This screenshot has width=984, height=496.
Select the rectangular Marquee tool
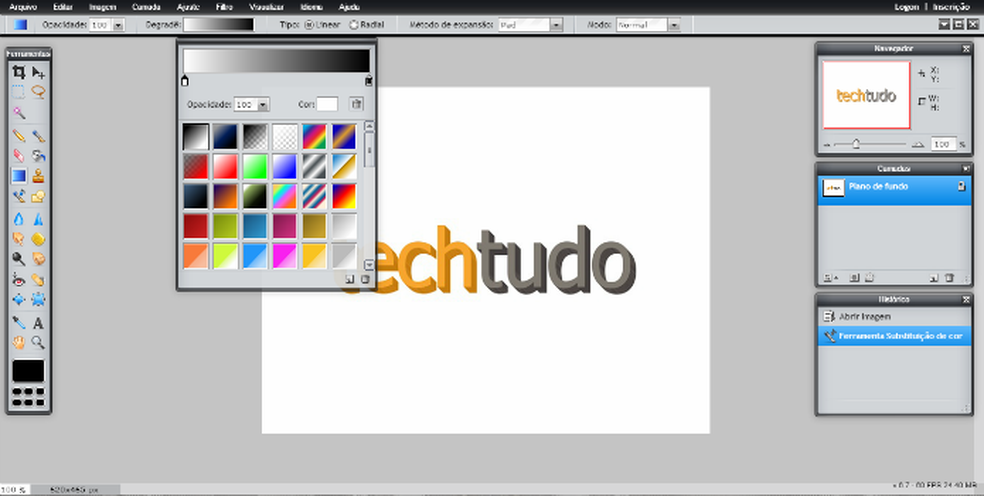(x=19, y=92)
